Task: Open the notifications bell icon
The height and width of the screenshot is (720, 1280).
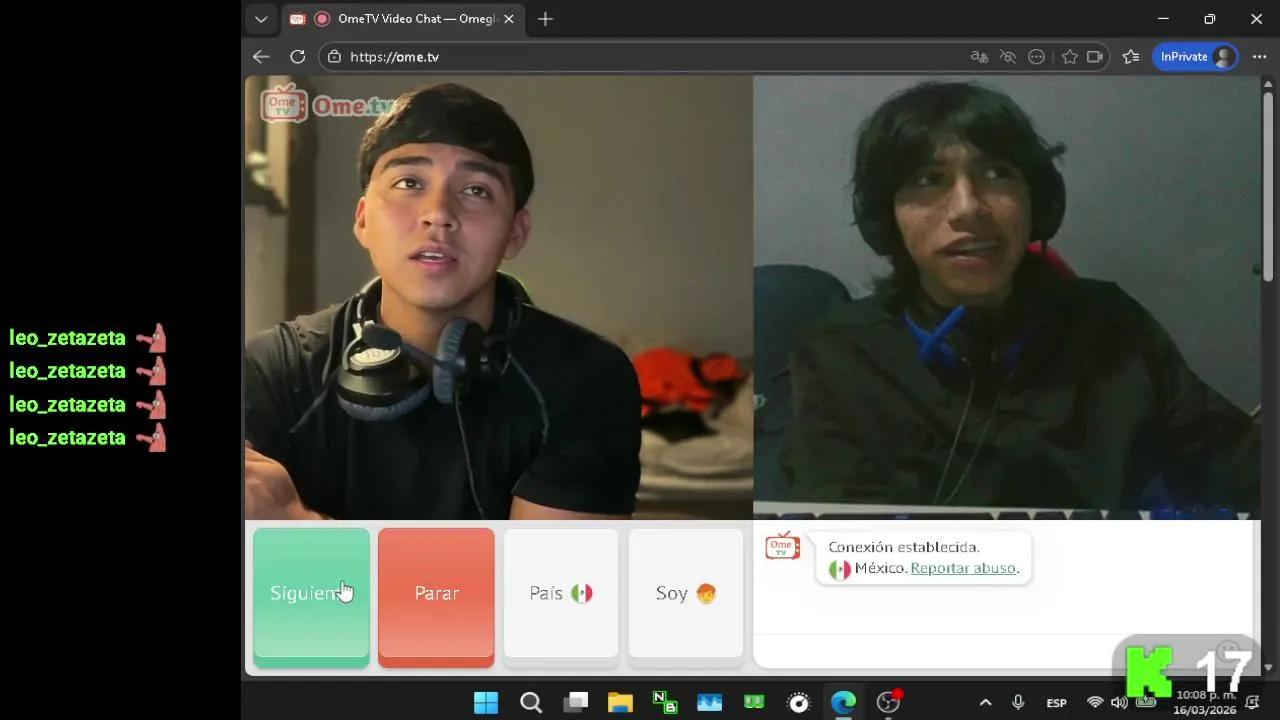Action: [1252, 703]
